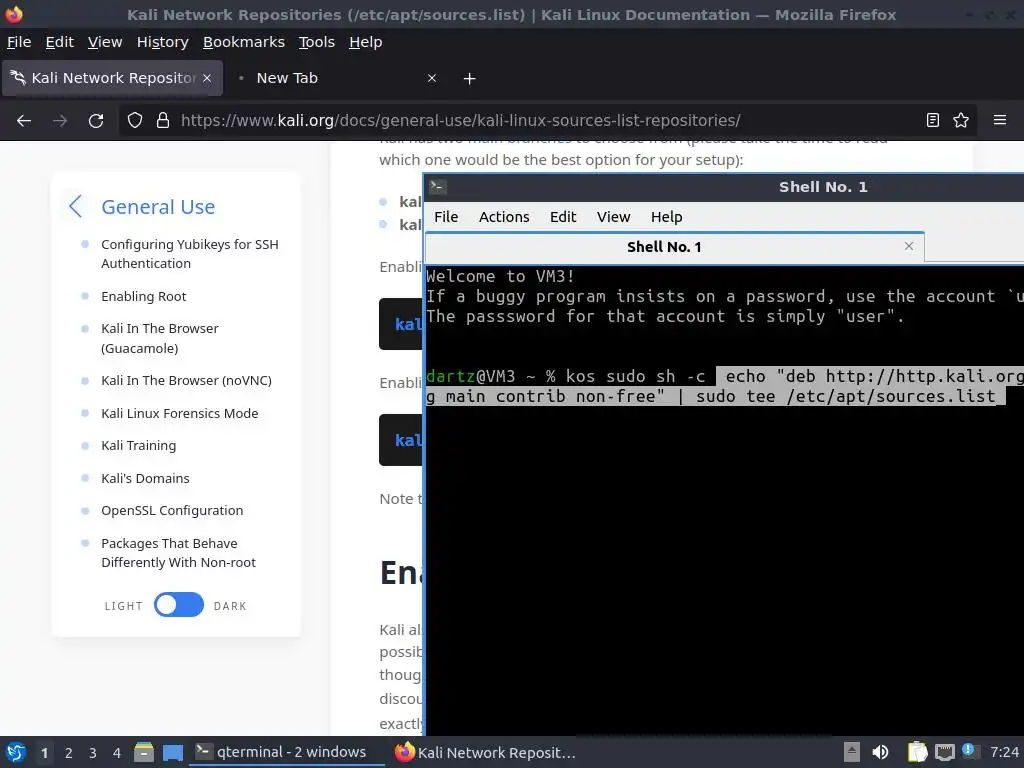Click the qterminal window title icon

pyautogui.click(x=438, y=187)
